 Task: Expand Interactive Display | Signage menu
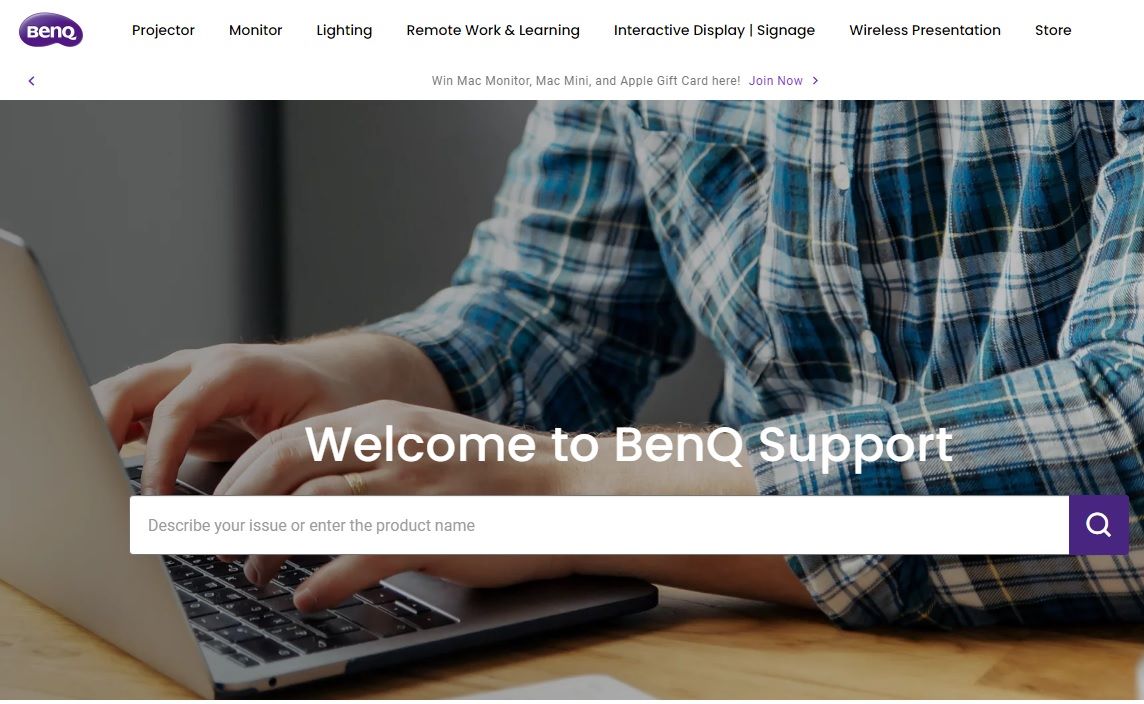(714, 30)
